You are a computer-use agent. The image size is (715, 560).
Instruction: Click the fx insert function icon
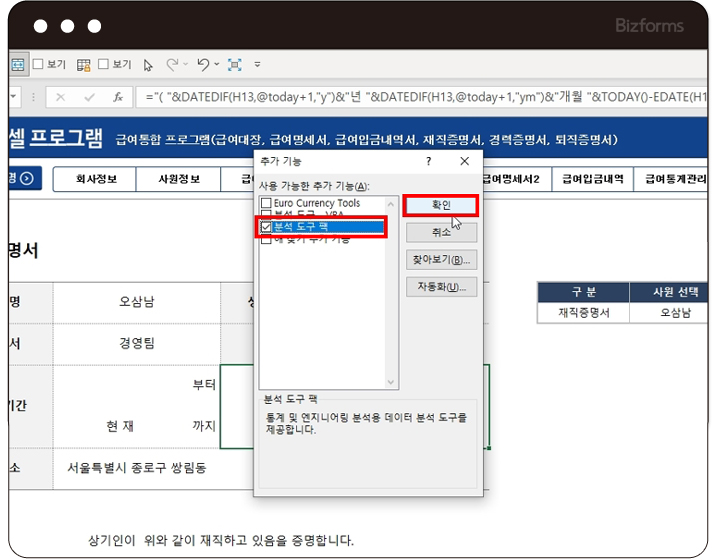[117, 98]
